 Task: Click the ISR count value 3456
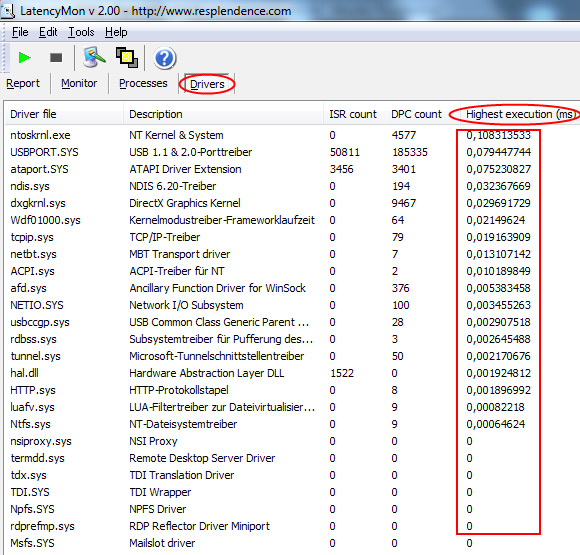(x=342, y=169)
